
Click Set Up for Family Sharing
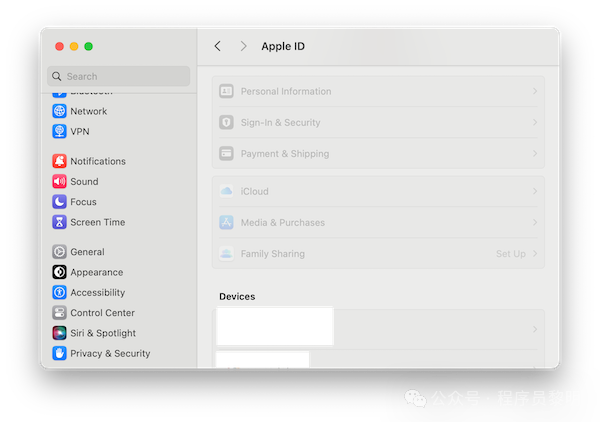[510, 254]
